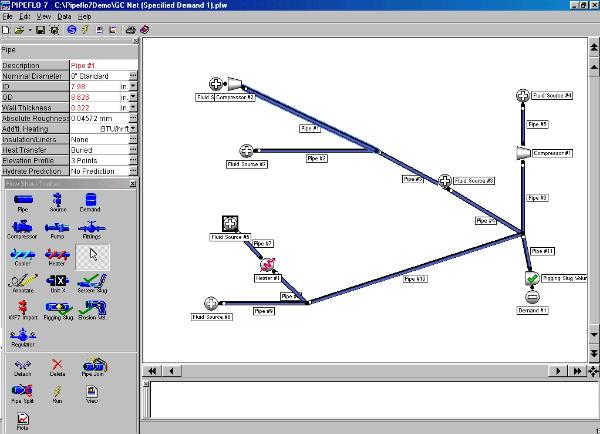Select the Cooler tool

tap(22, 256)
